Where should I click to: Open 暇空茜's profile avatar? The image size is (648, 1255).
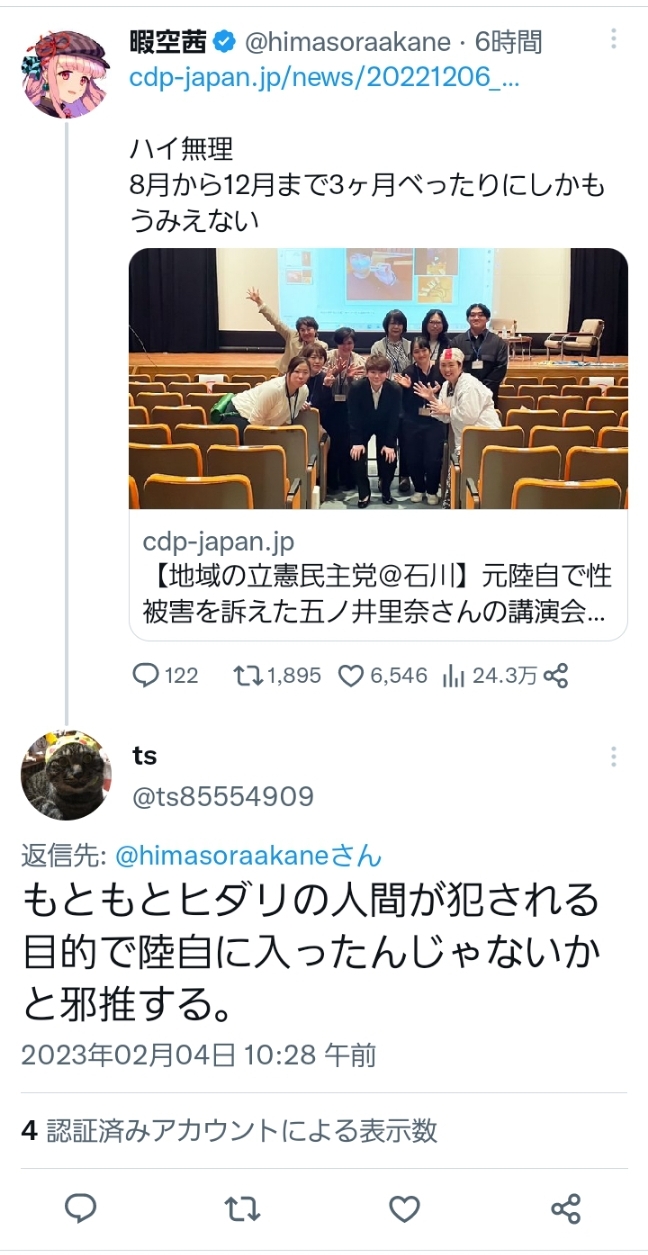66,73
